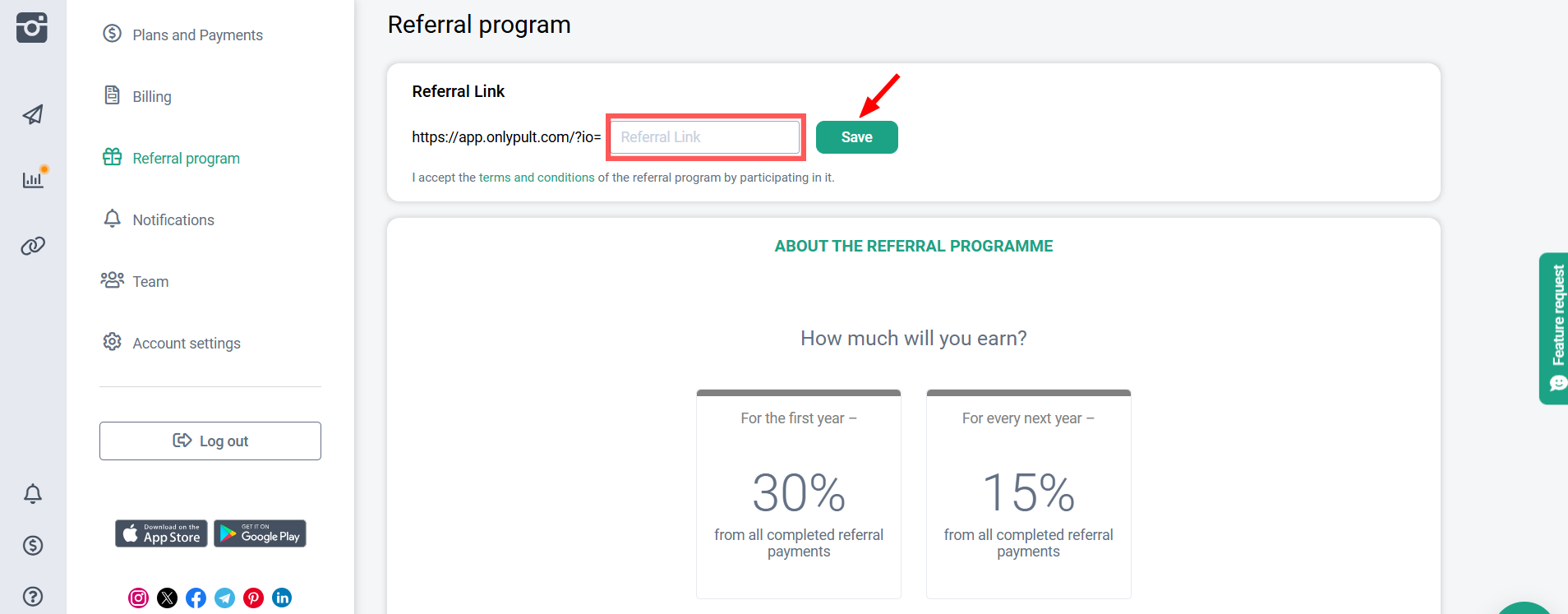Image resolution: width=1568 pixels, height=614 pixels.
Task: Open the X (Twitter) social icon
Action: point(167,598)
